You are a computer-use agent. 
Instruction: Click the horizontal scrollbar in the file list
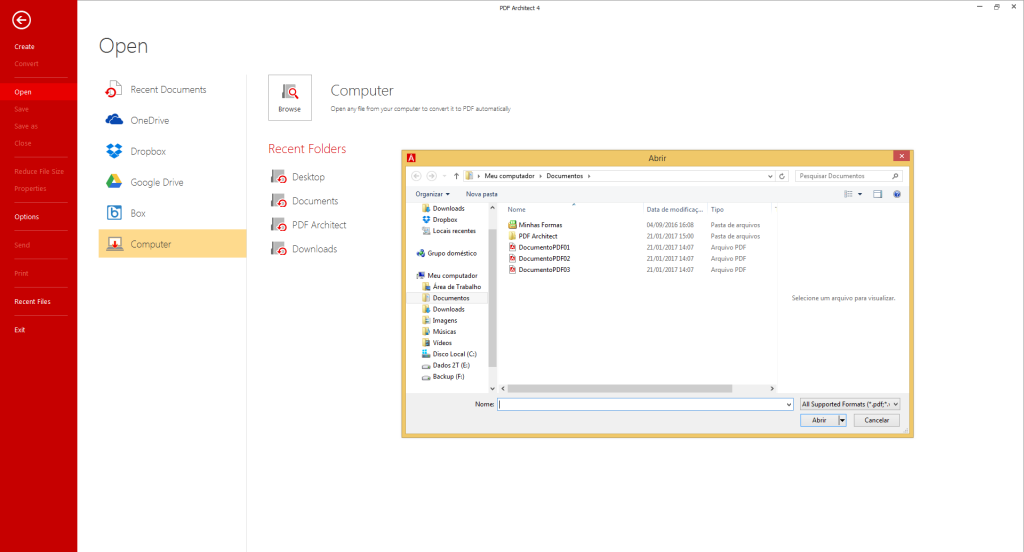click(x=620, y=389)
